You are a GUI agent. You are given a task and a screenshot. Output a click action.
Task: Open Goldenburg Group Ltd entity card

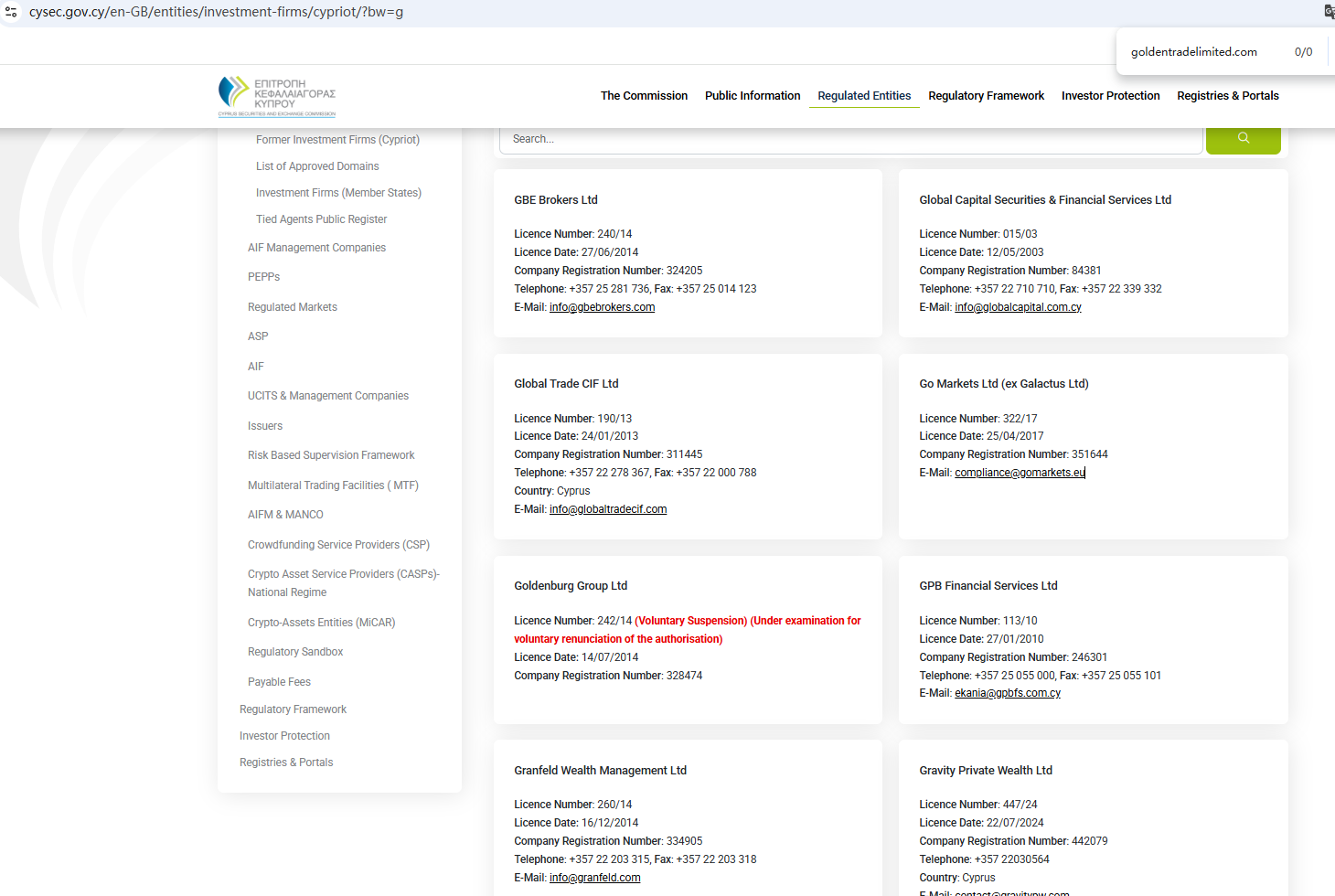571,586
